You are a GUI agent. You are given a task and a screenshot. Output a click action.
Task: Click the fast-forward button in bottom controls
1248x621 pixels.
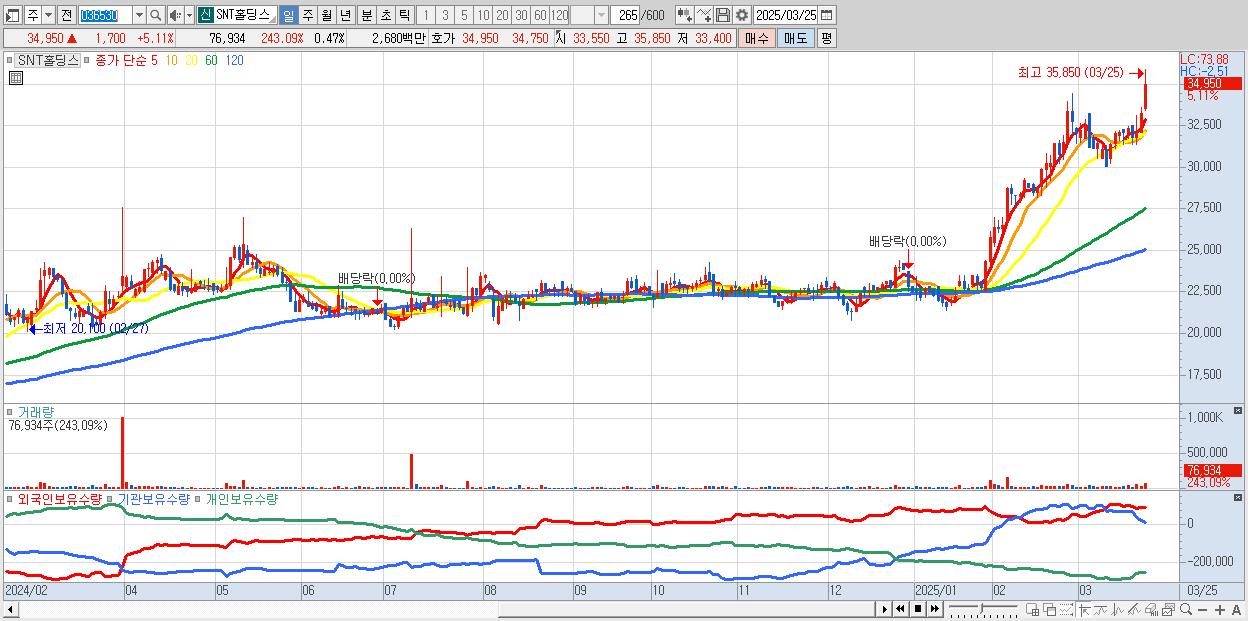click(x=934, y=609)
